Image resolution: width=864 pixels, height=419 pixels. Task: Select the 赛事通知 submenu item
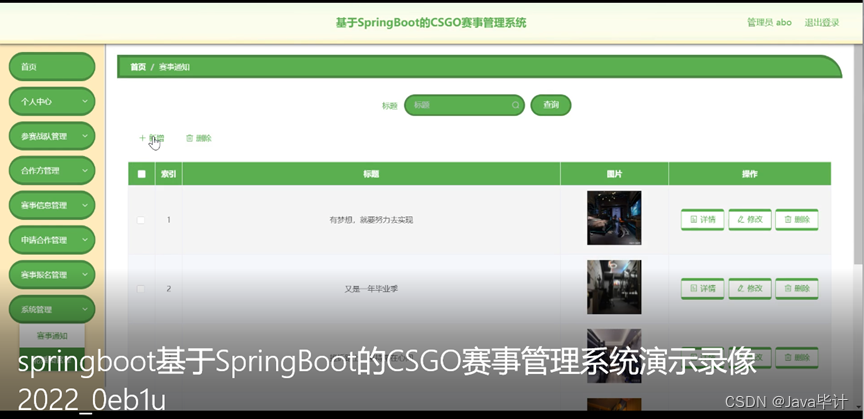52,336
